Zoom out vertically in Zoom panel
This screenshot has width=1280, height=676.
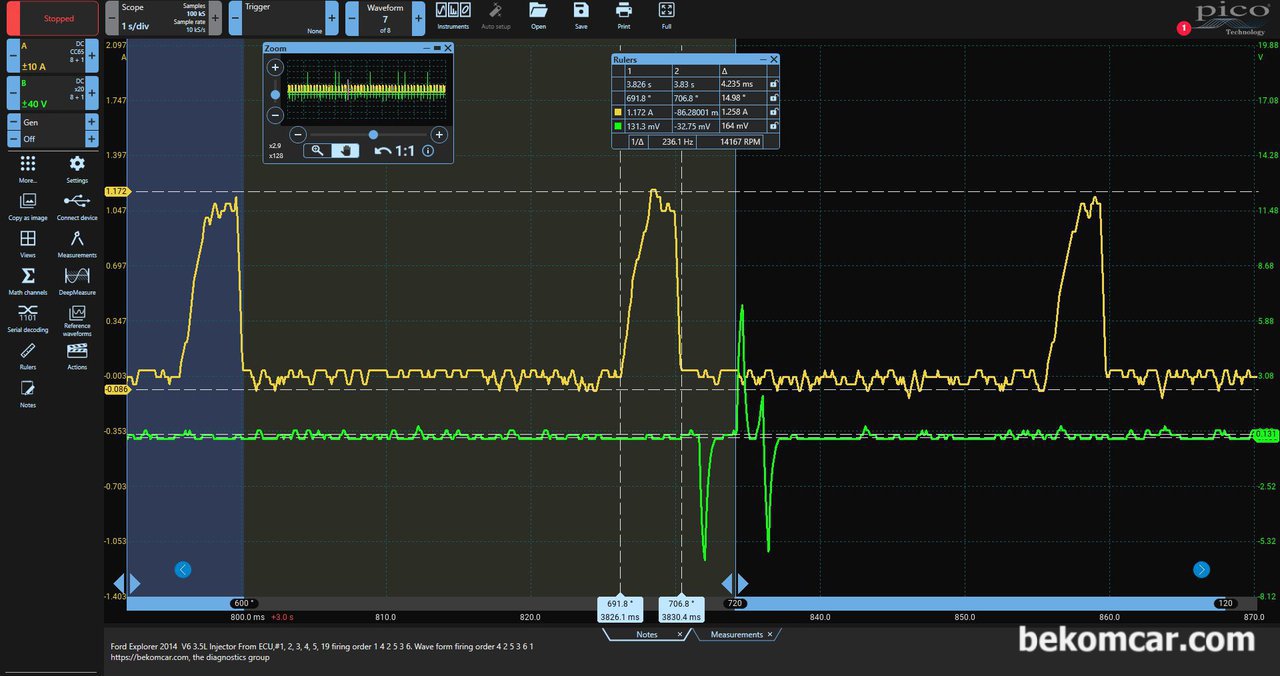pos(276,115)
